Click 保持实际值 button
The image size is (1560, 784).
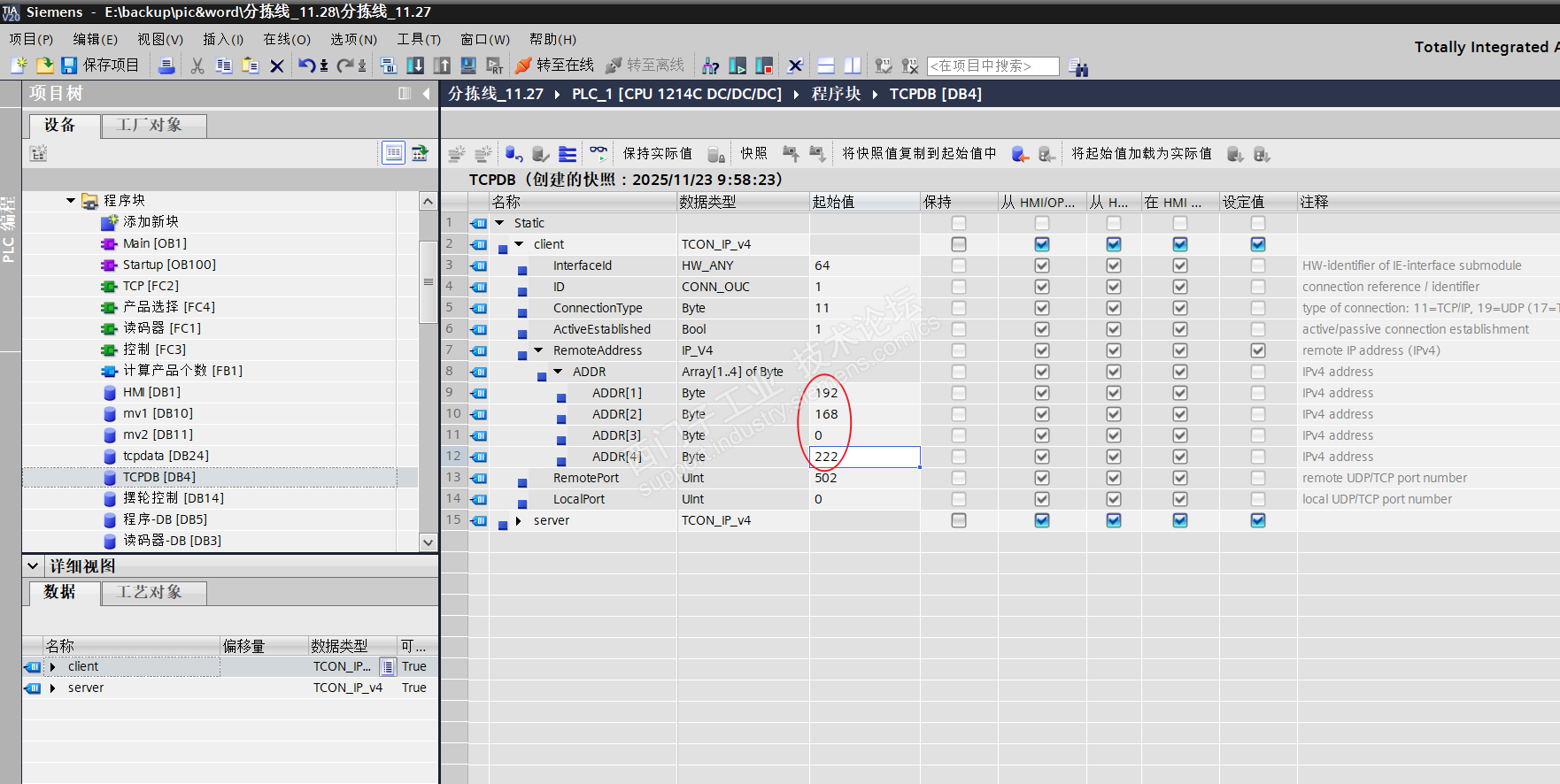658,154
